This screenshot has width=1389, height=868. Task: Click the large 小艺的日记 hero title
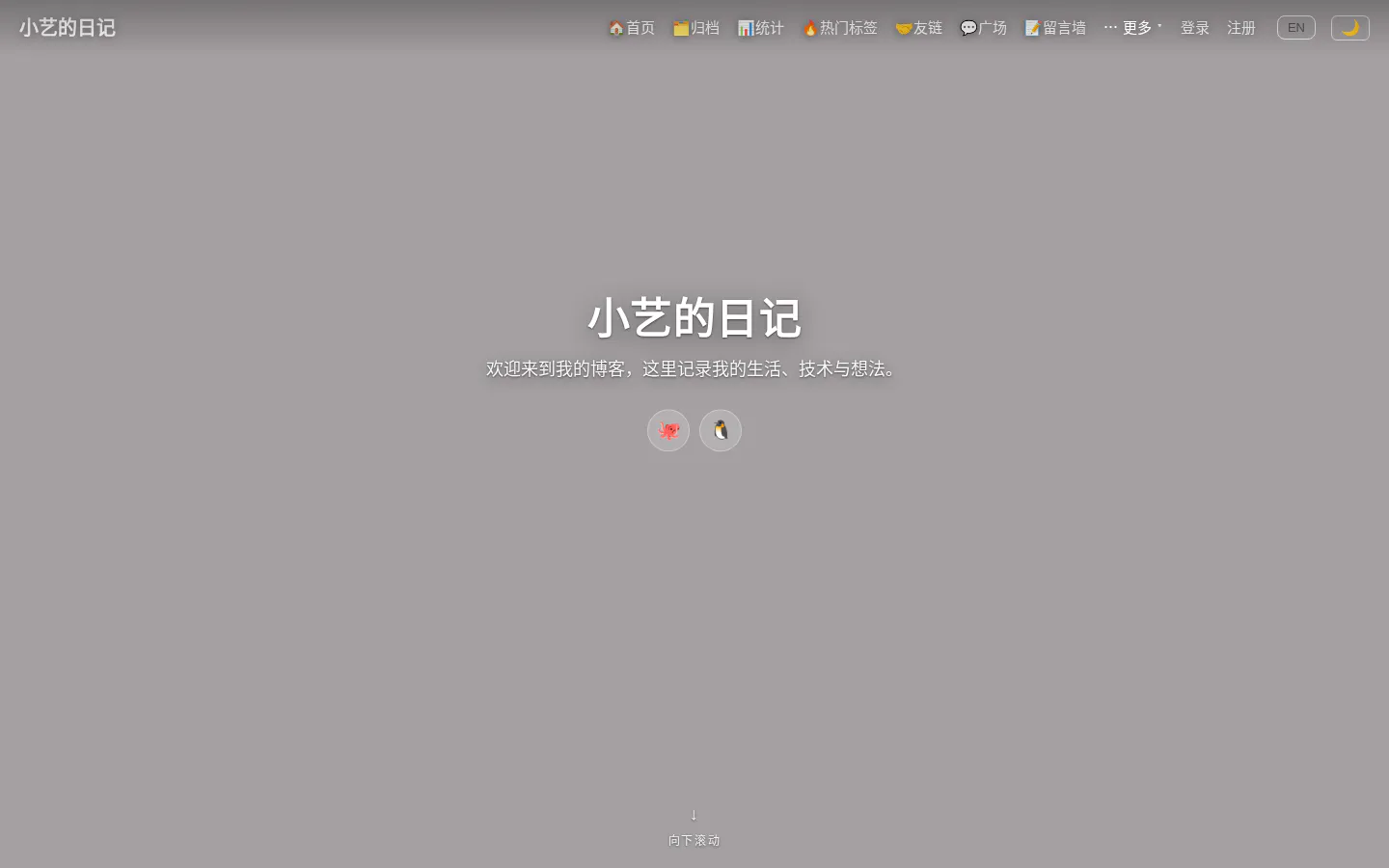pyautogui.click(x=694, y=318)
